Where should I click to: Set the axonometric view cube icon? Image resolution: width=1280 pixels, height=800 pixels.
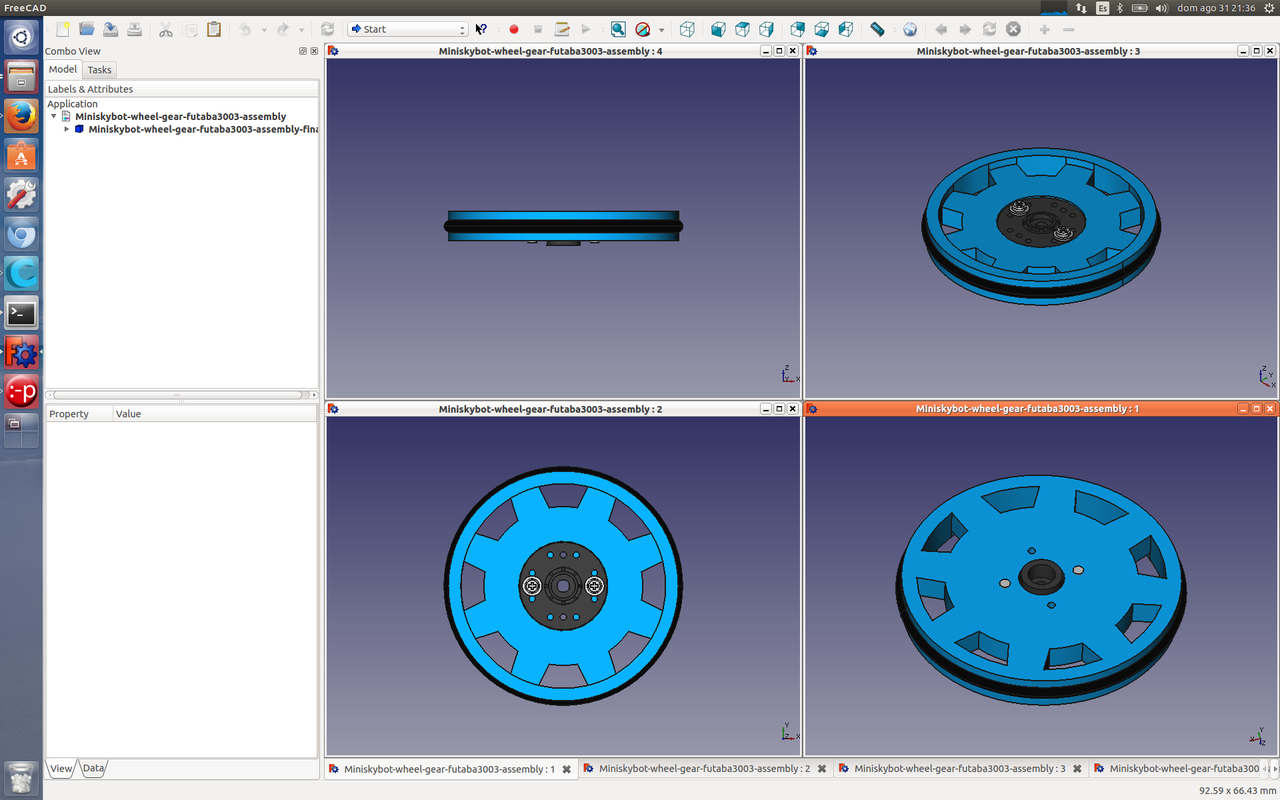(687, 29)
